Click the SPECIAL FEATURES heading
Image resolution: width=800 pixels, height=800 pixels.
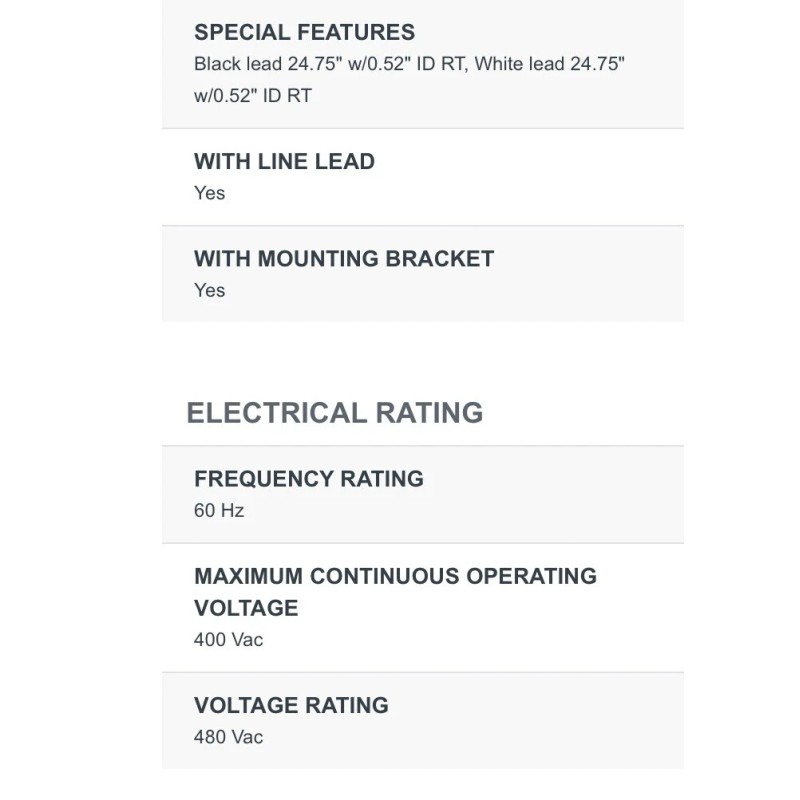pyautogui.click(x=304, y=32)
